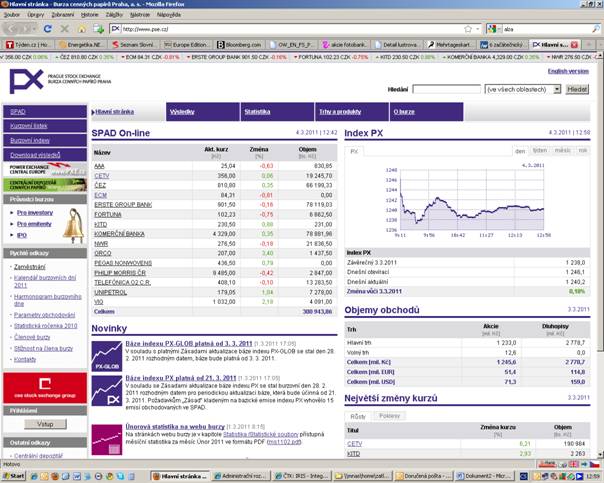Open the Úpravy menu
Image resolution: width=604 pixels, height=483 pixels.
pos(35,15)
